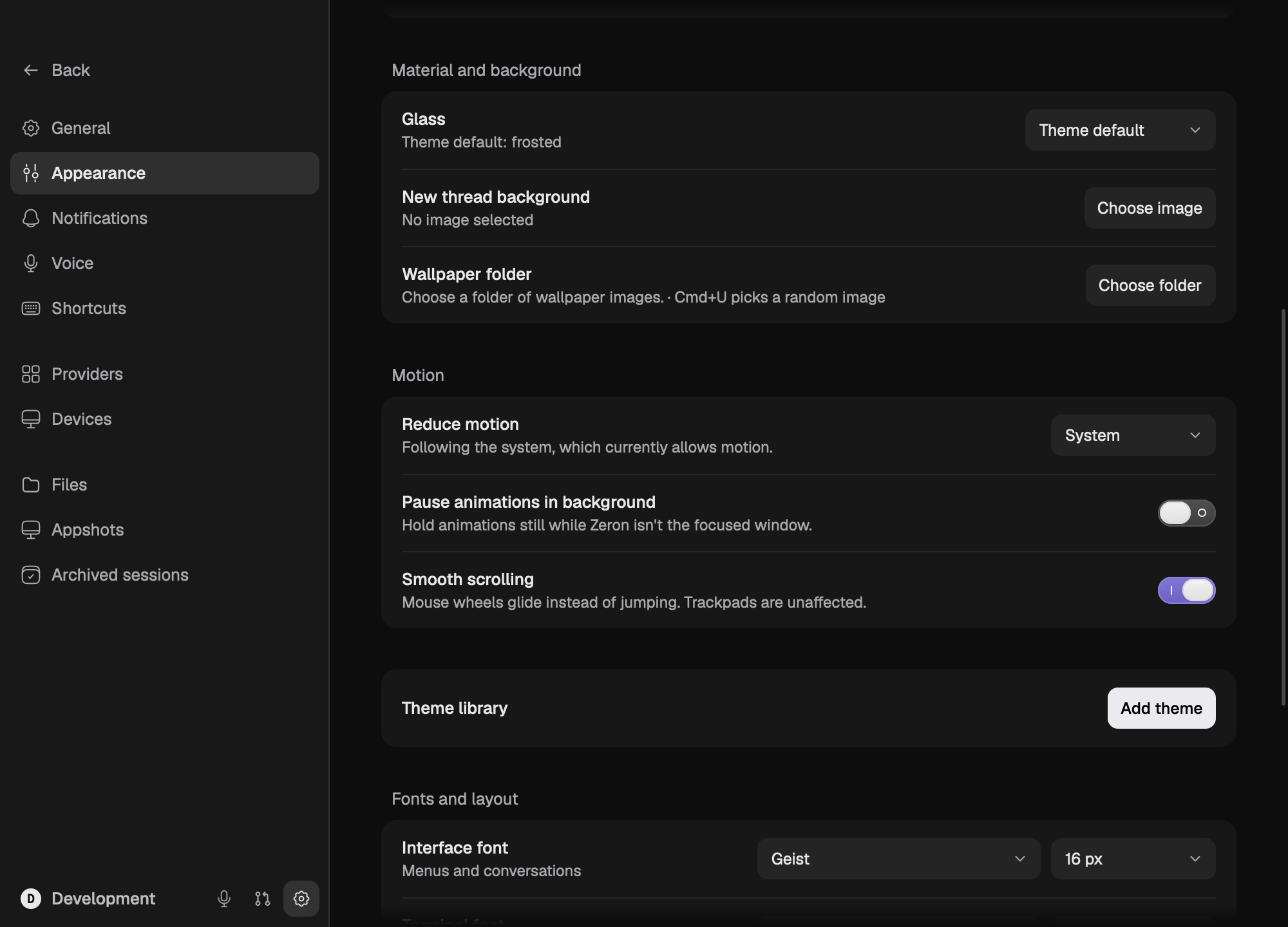1288x927 pixels.
Task: Click 'Theme default: frosted' text
Action: pos(482,142)
